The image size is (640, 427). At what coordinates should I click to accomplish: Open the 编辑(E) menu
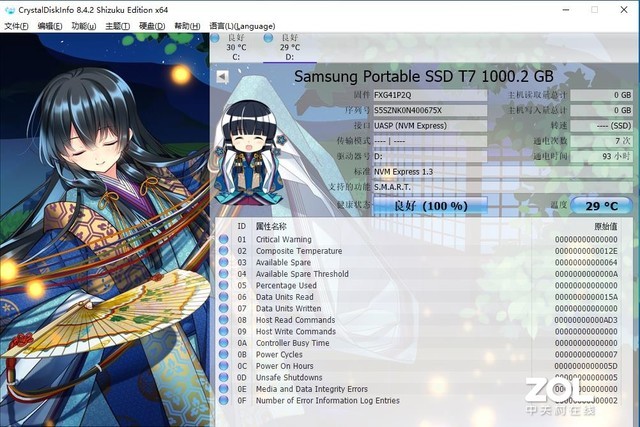click(50, 26)
